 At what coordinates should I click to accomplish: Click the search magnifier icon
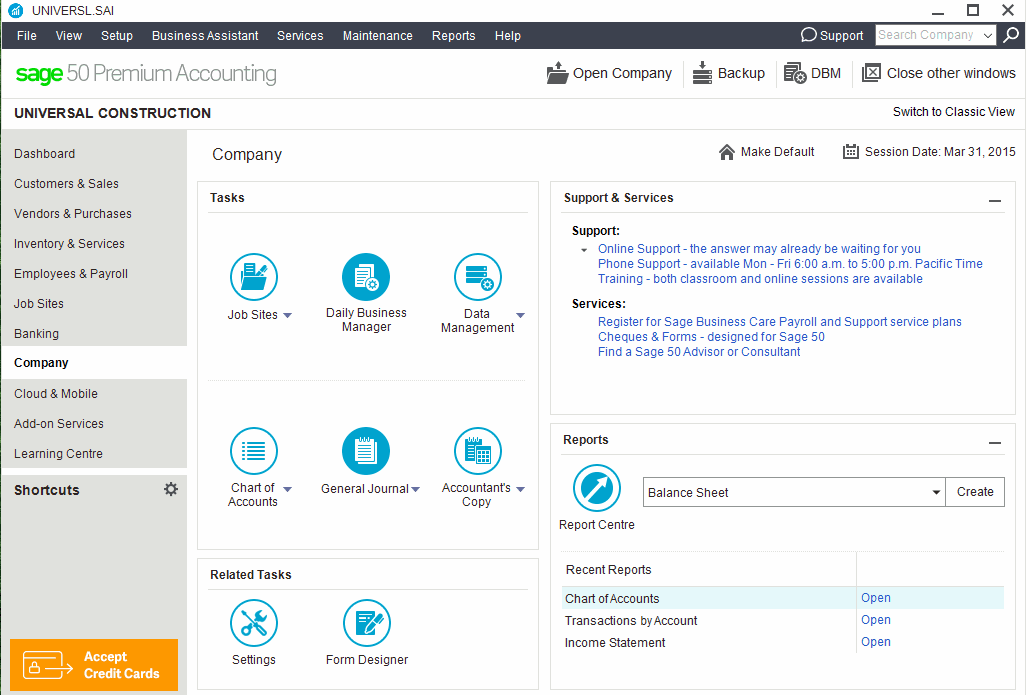[1011, 35]
